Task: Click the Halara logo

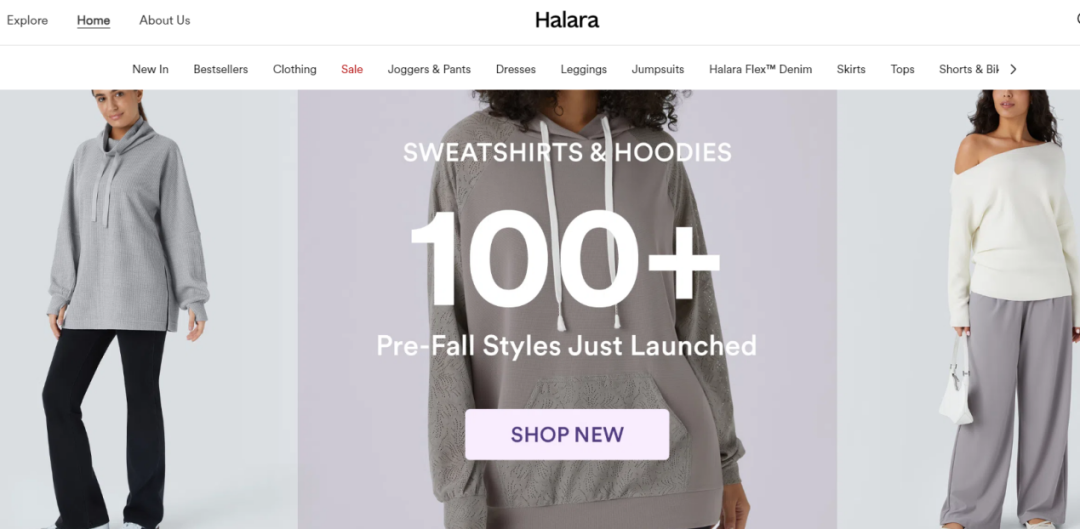Action: pyautogui.click(x=567, y=20)
